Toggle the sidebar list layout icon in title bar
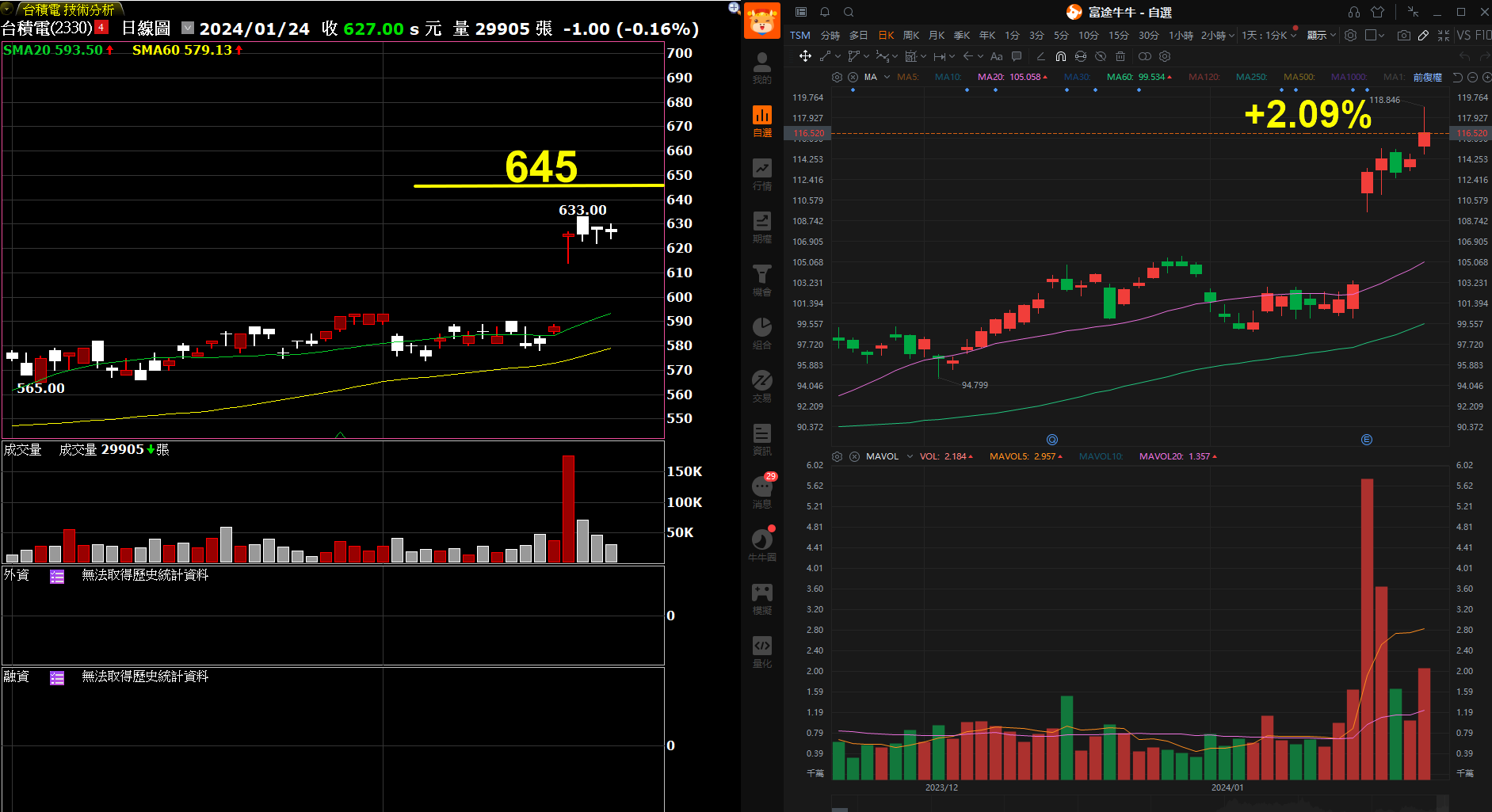The image size is (1492, 812). click(801, 12)
